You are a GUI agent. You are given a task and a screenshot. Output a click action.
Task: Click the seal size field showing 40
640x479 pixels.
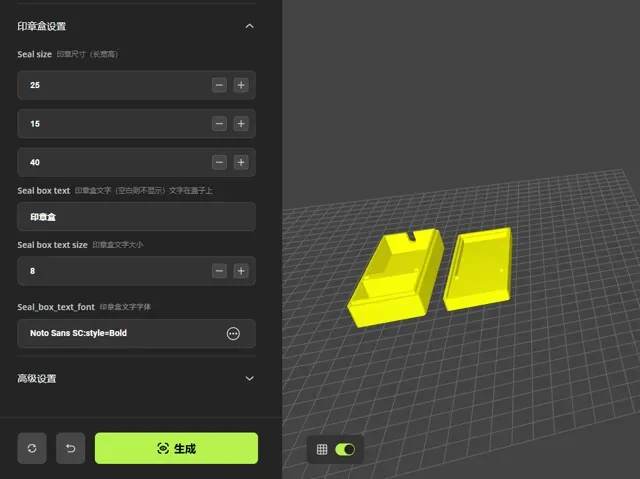136,162
